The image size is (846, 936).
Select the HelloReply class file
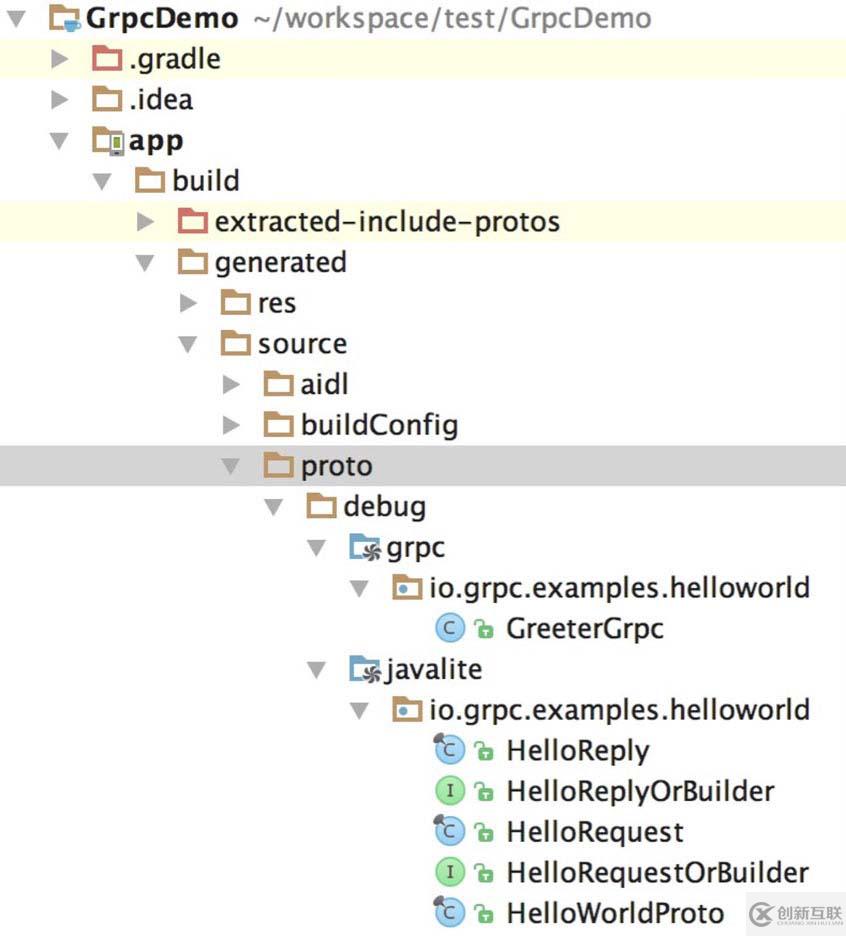pyautogui.click(x=577, y=751)
